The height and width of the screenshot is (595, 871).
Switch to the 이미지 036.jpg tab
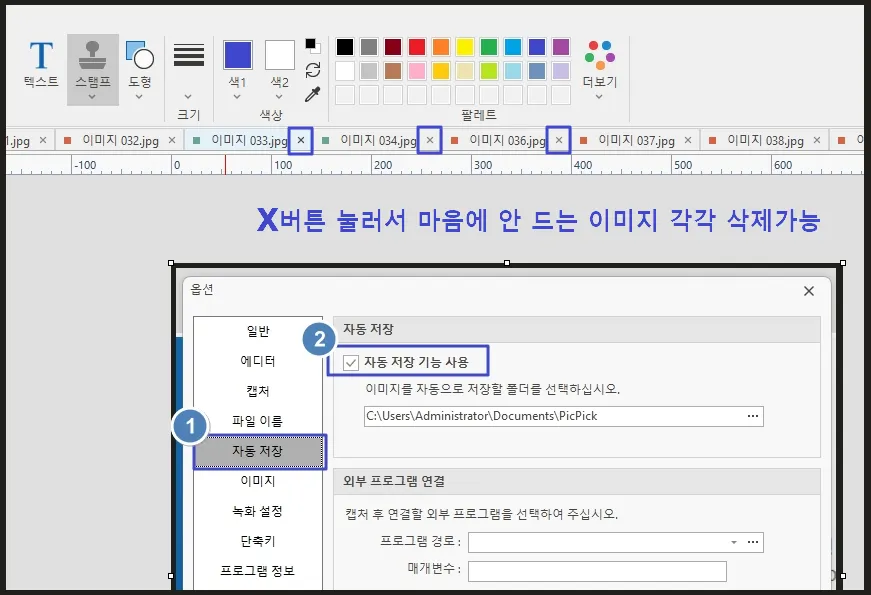tap(507, 141)
